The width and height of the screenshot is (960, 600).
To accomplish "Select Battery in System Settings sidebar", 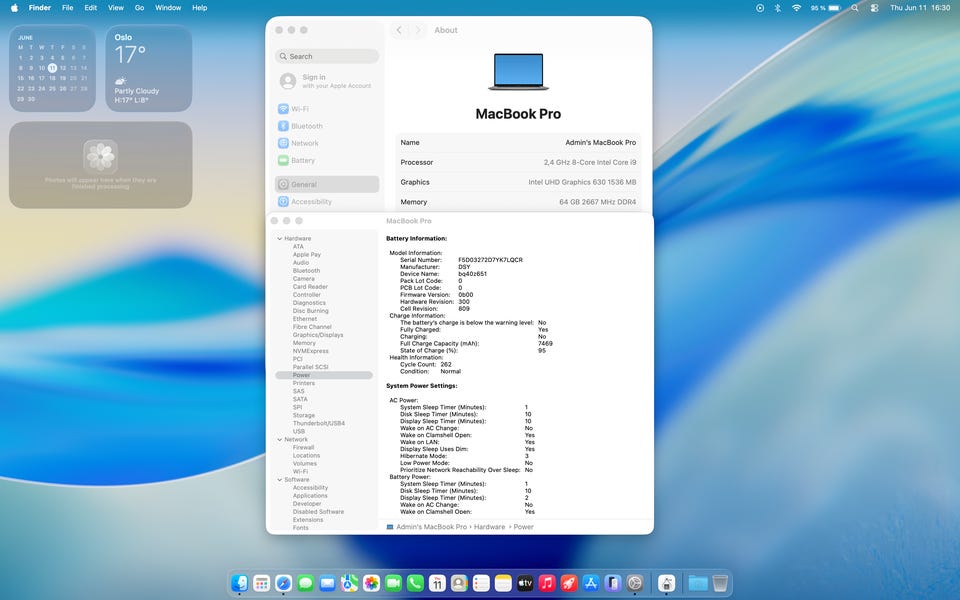I will click(x=326, y=160).
